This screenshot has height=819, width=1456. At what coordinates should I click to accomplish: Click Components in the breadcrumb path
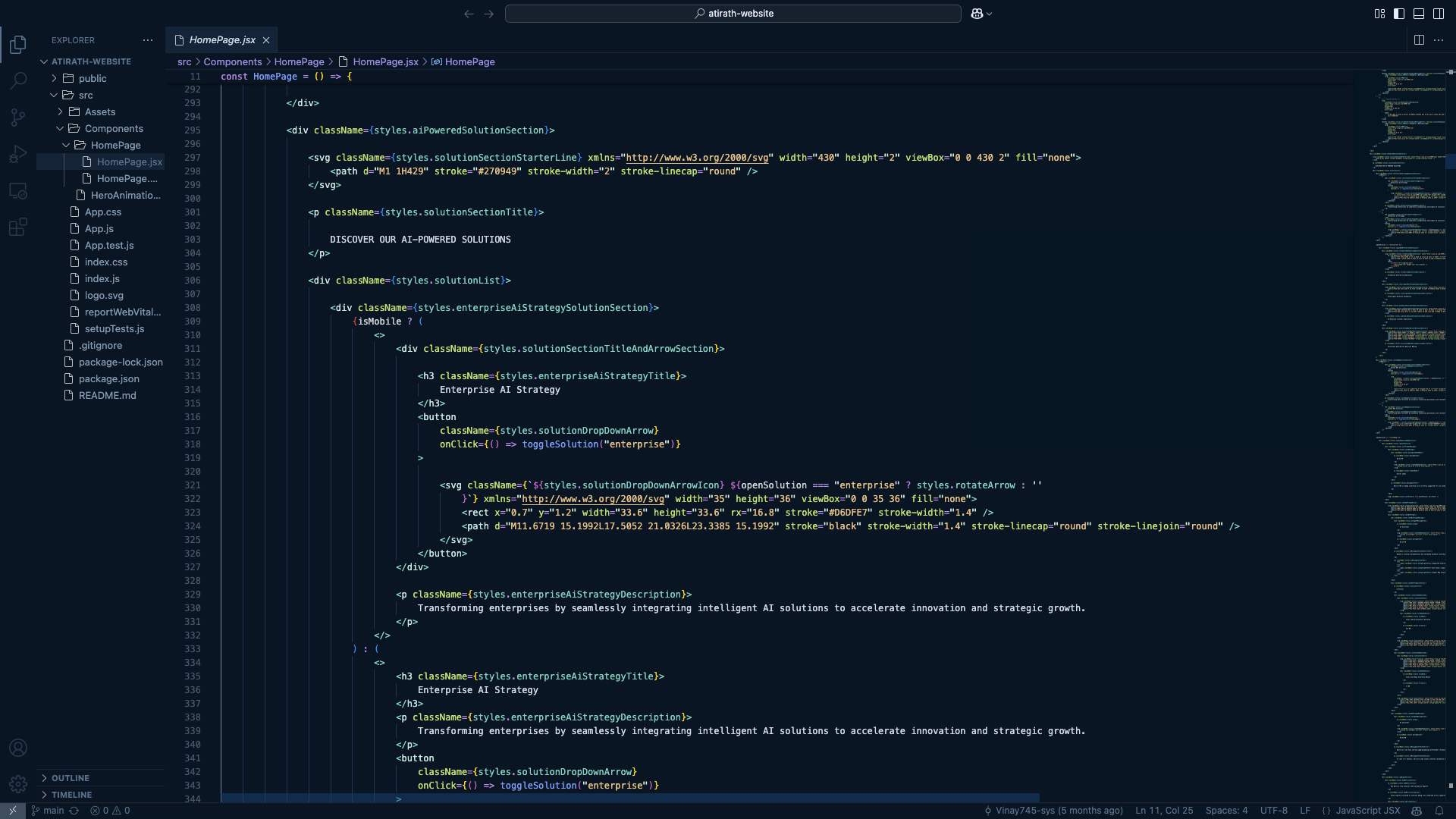tap(232, 62)
